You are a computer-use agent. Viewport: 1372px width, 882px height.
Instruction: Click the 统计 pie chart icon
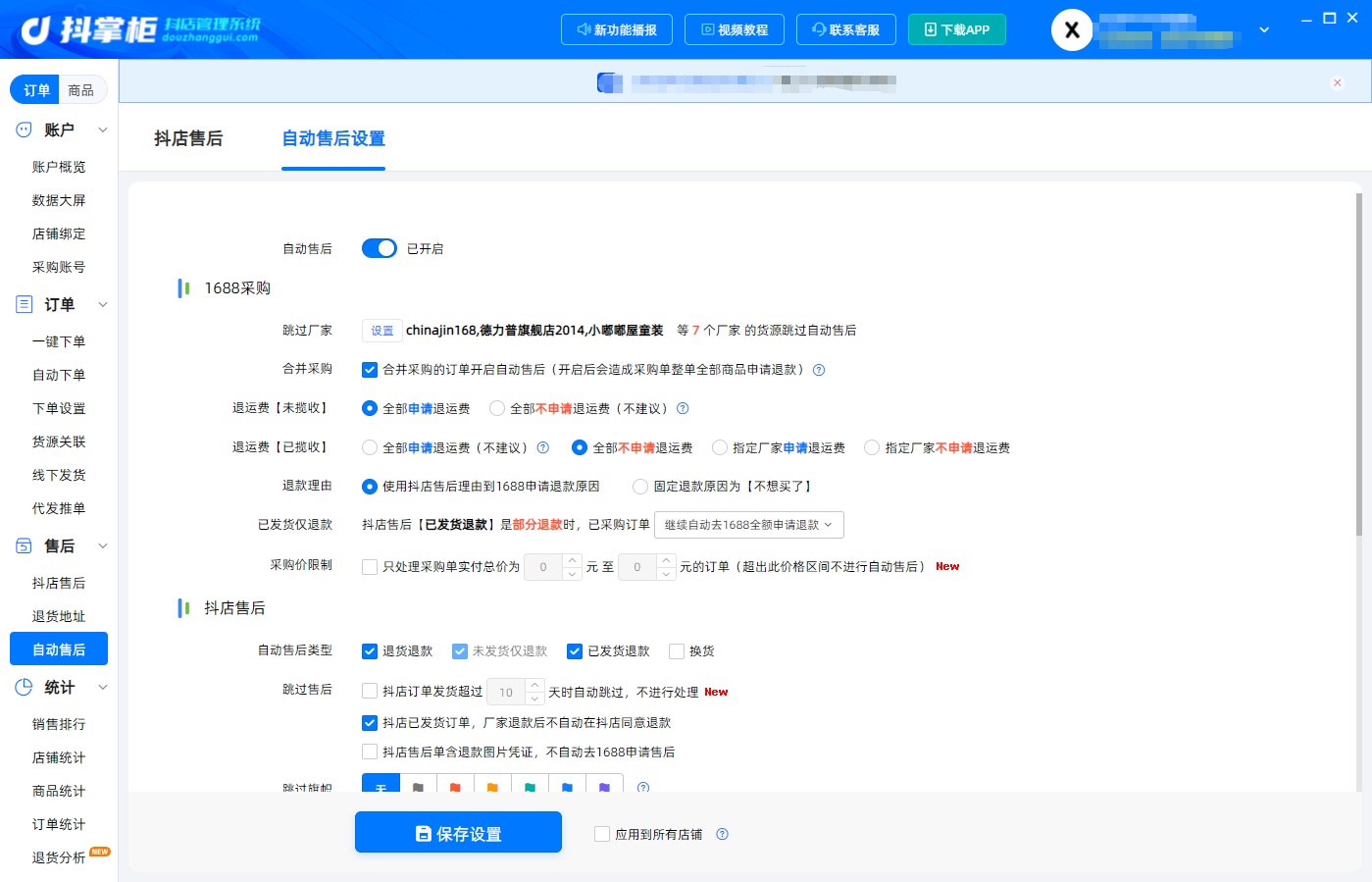pyautogui.click(x=24, y=687)
